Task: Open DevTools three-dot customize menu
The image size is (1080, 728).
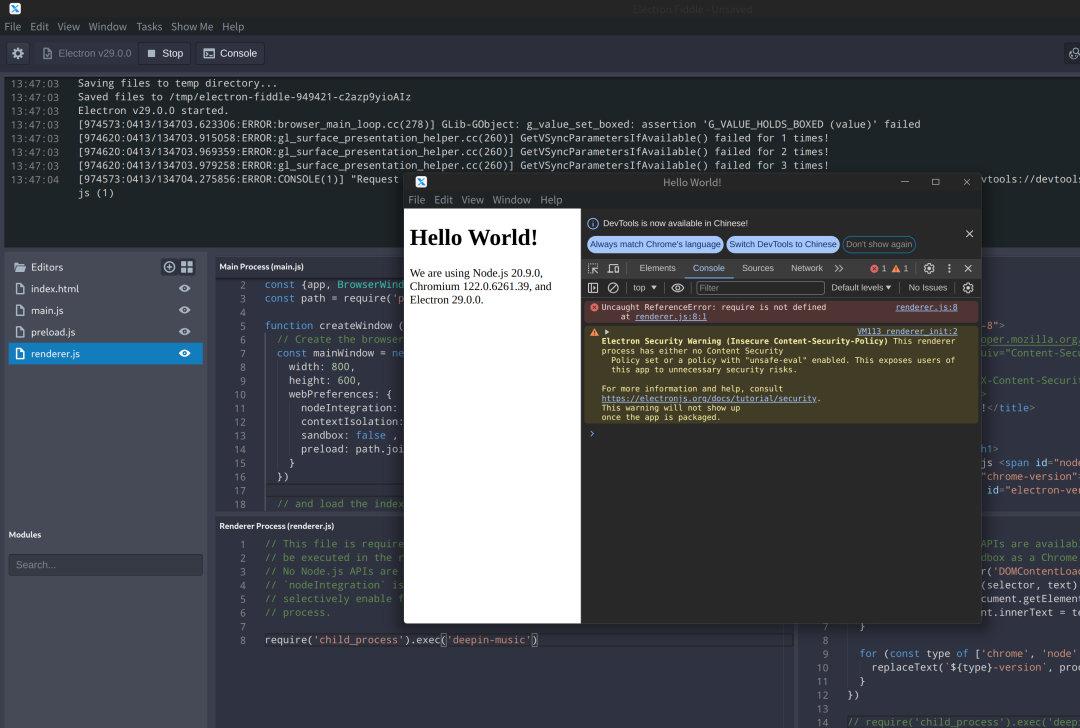Action: coord(949,268)
